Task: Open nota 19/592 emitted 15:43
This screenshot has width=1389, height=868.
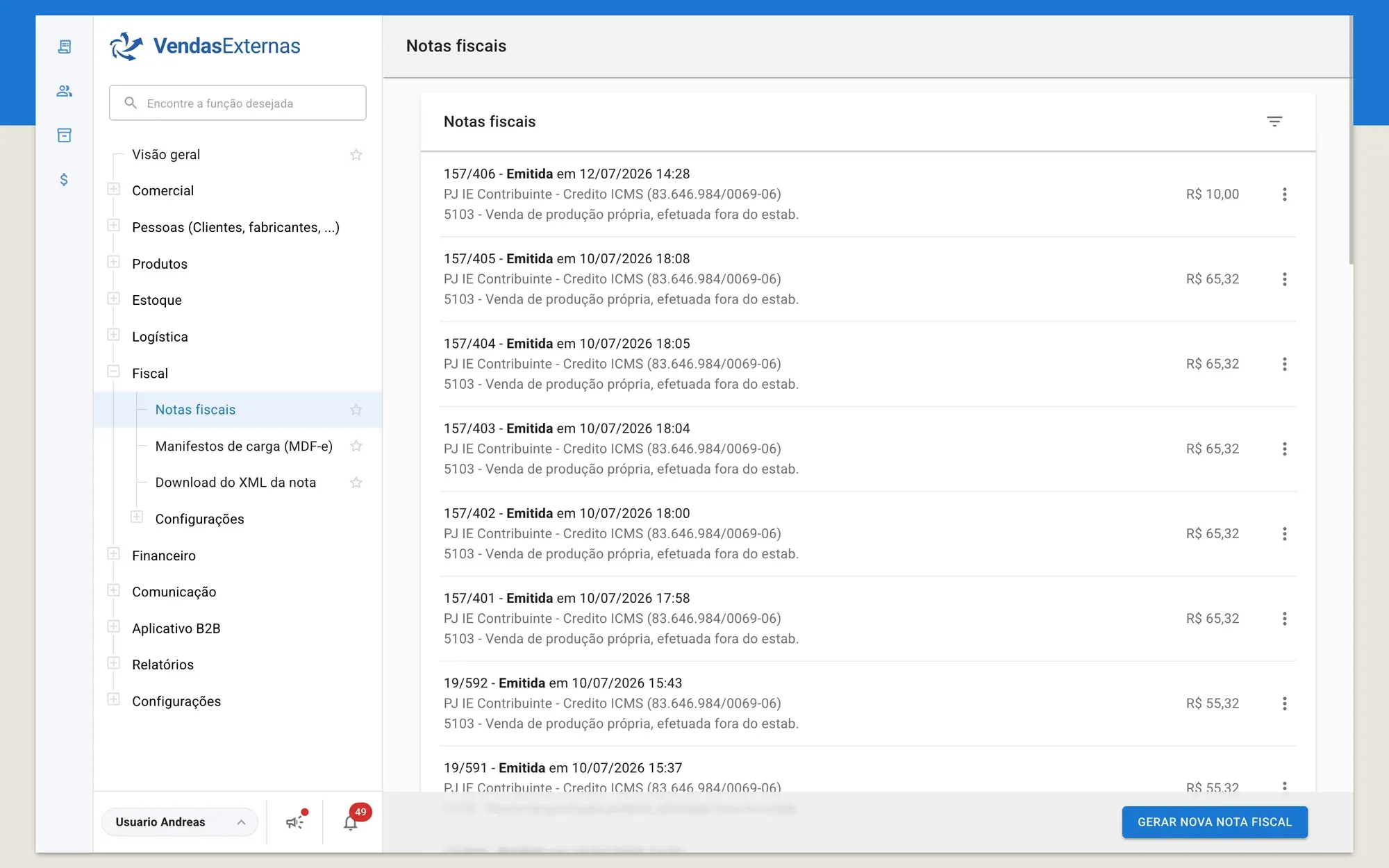Action: tap(868, 703)
